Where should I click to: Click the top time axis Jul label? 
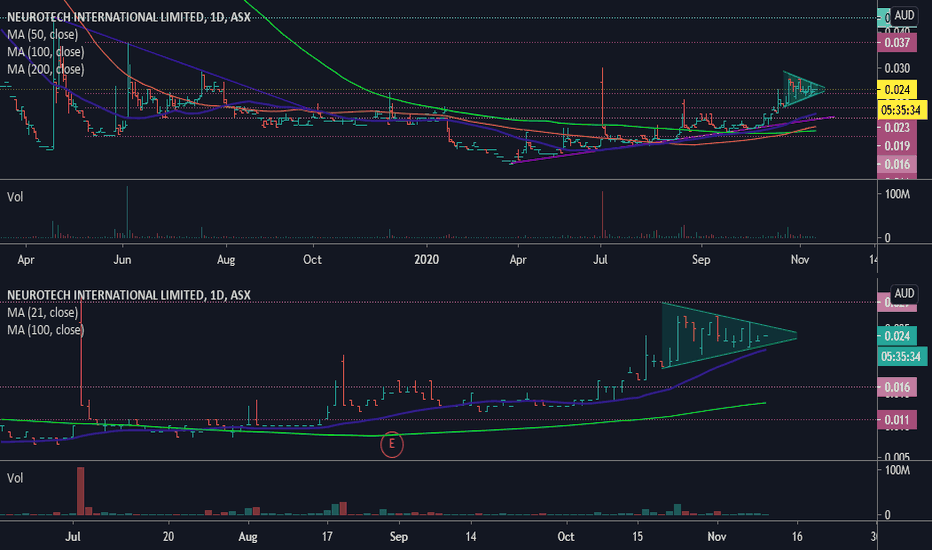600,259
